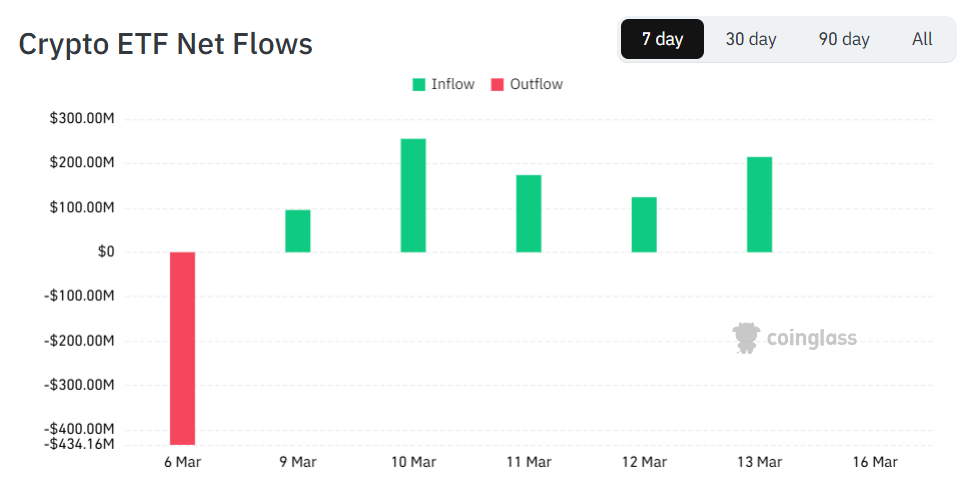Click the -$434.16M axis label

pos(82,444)
